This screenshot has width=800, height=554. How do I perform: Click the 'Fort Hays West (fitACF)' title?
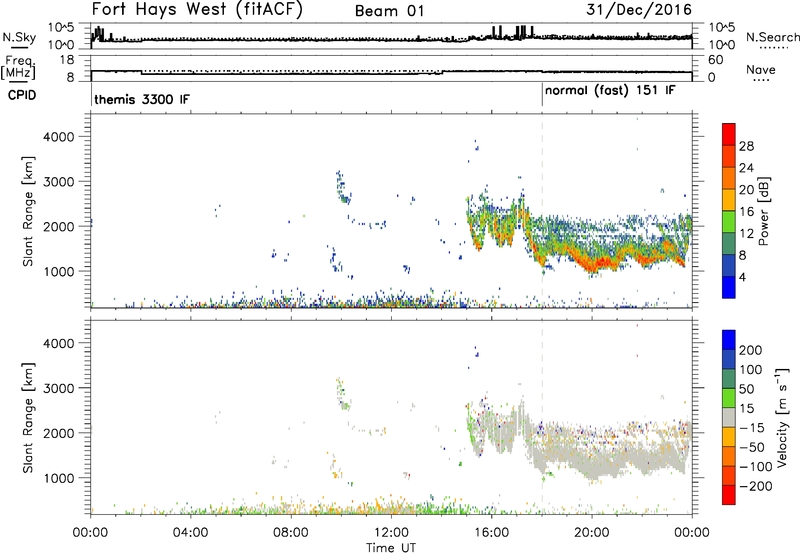click(x=197, y=10)
